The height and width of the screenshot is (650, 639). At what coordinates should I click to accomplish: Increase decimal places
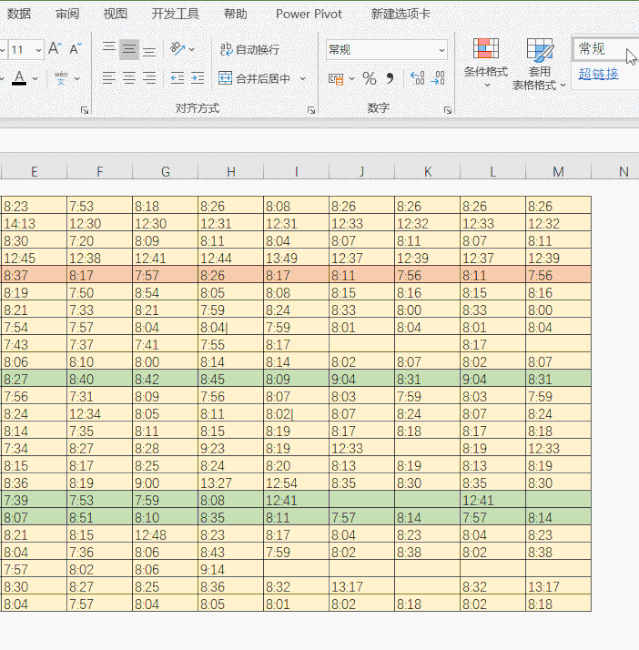[x=417, y=78]
